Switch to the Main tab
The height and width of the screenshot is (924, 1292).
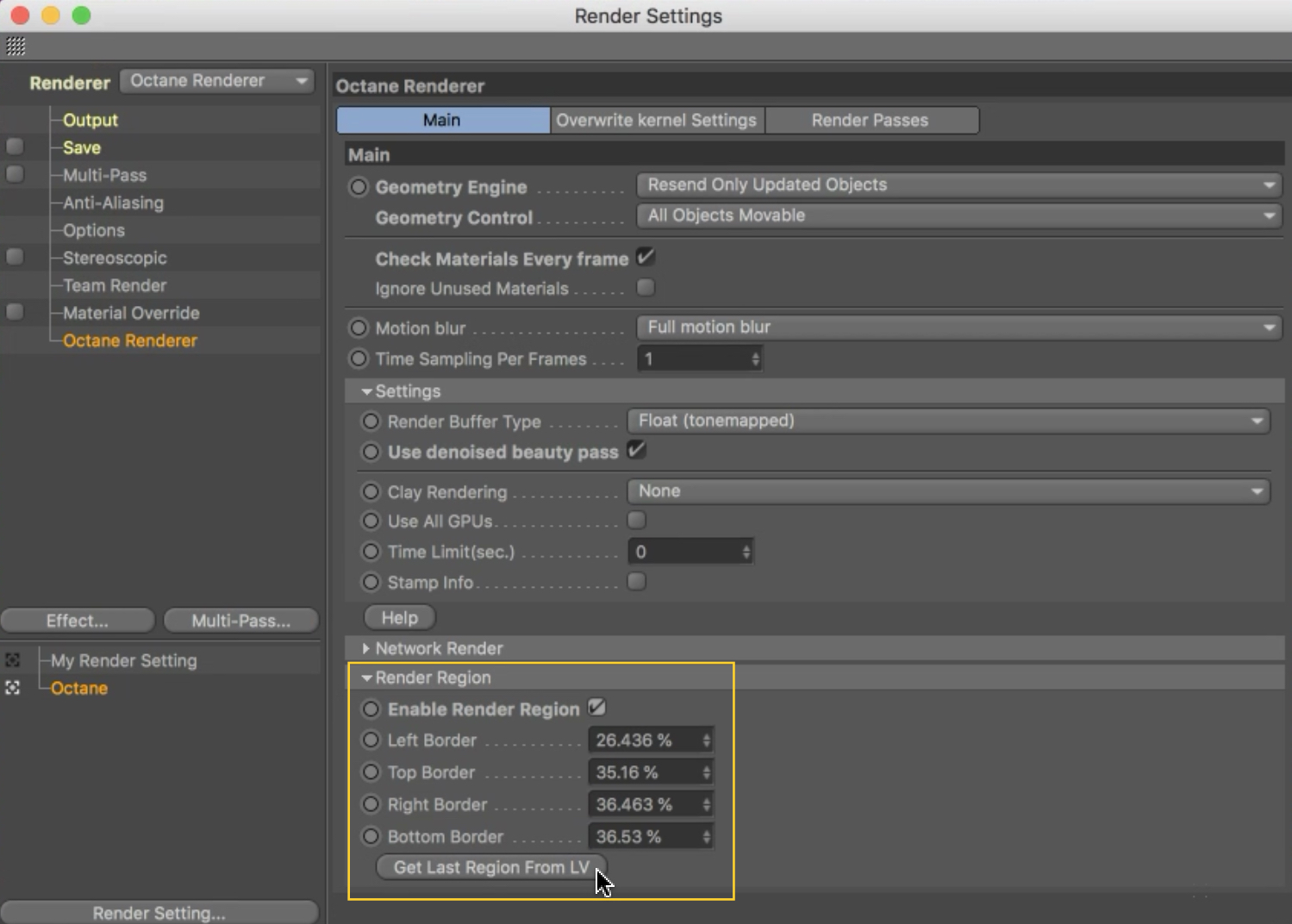point(443,120)
